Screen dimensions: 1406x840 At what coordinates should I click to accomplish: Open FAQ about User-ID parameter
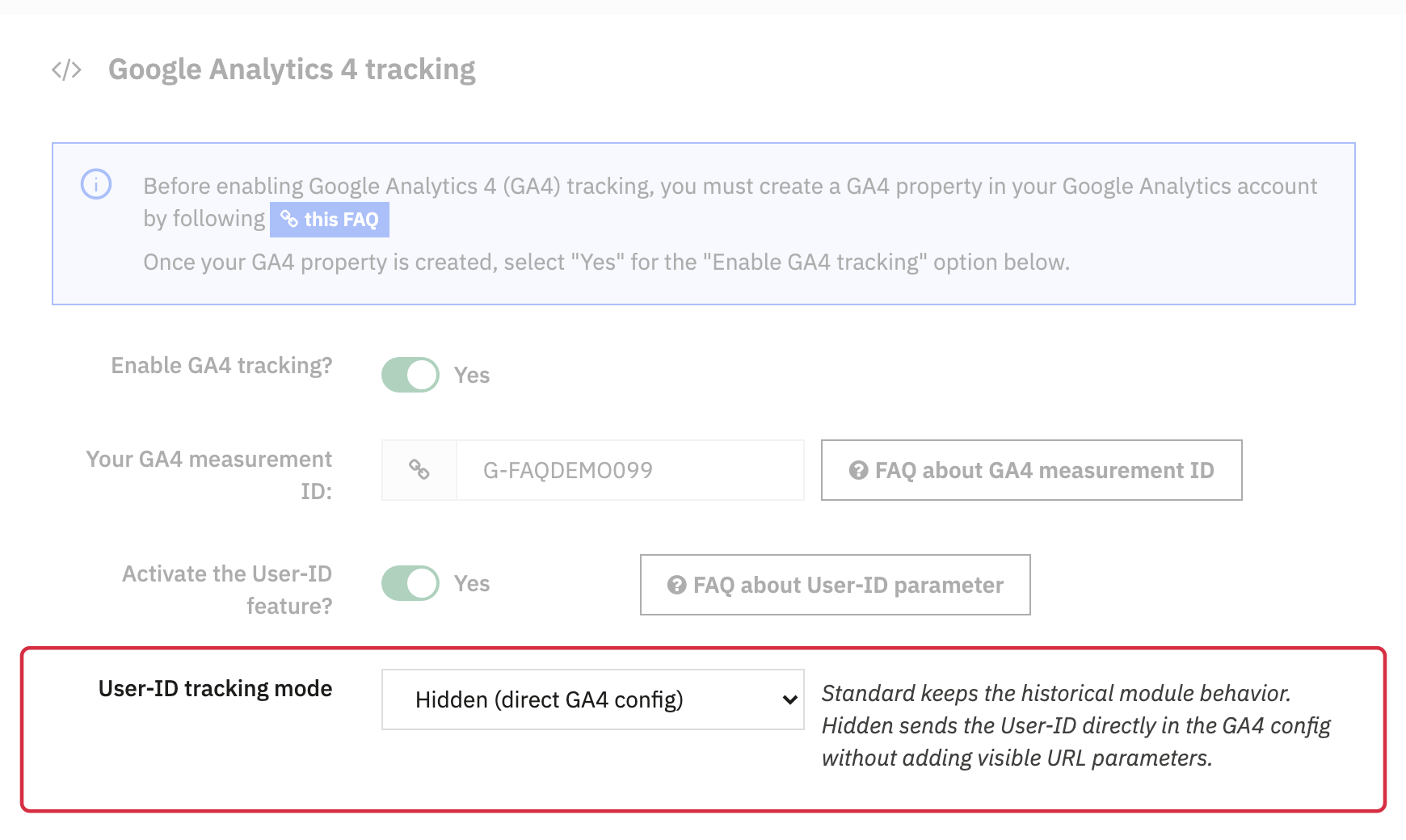836,585
